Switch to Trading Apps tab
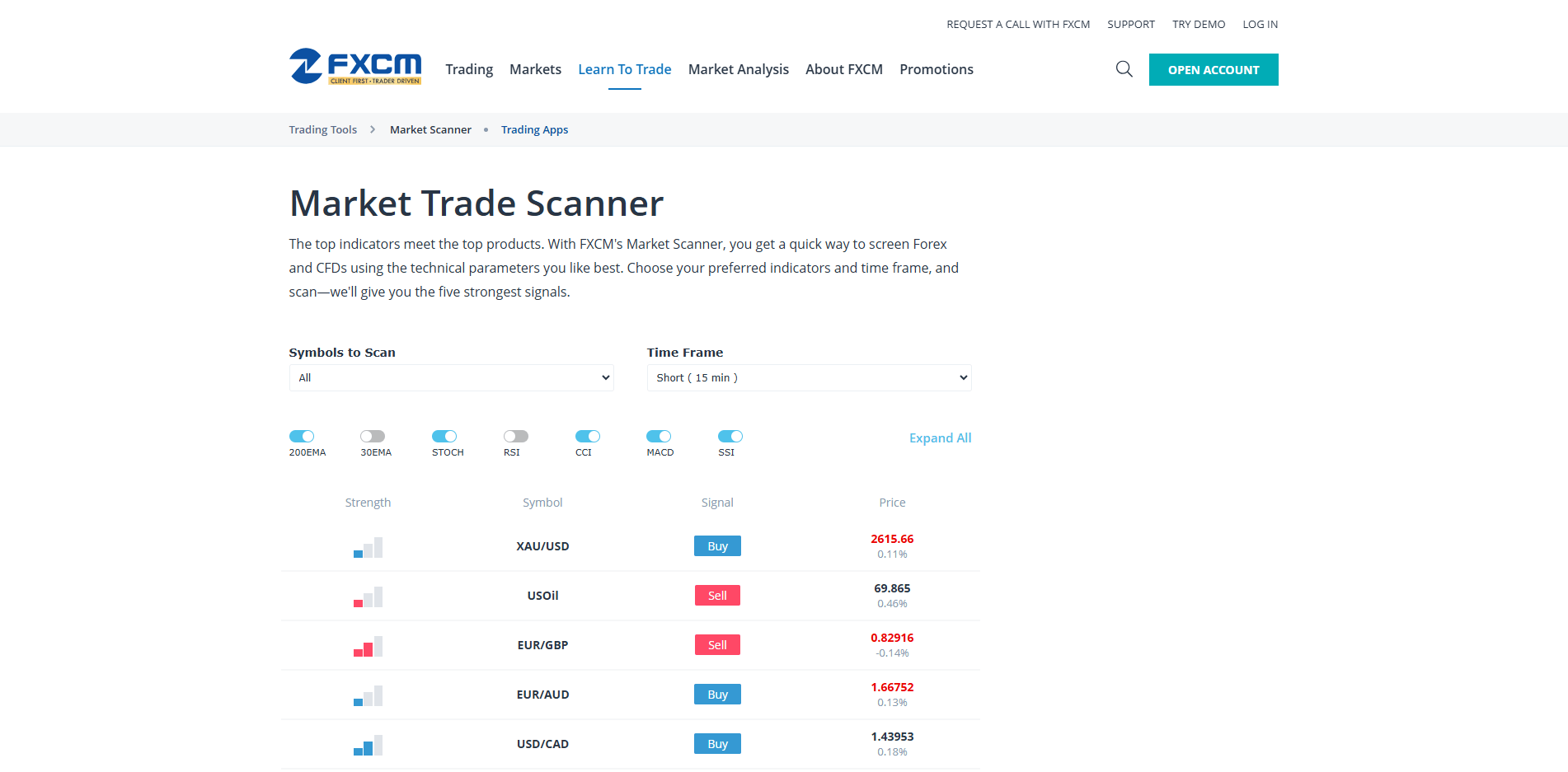The image size is (1568, 772). coord(534,129)
